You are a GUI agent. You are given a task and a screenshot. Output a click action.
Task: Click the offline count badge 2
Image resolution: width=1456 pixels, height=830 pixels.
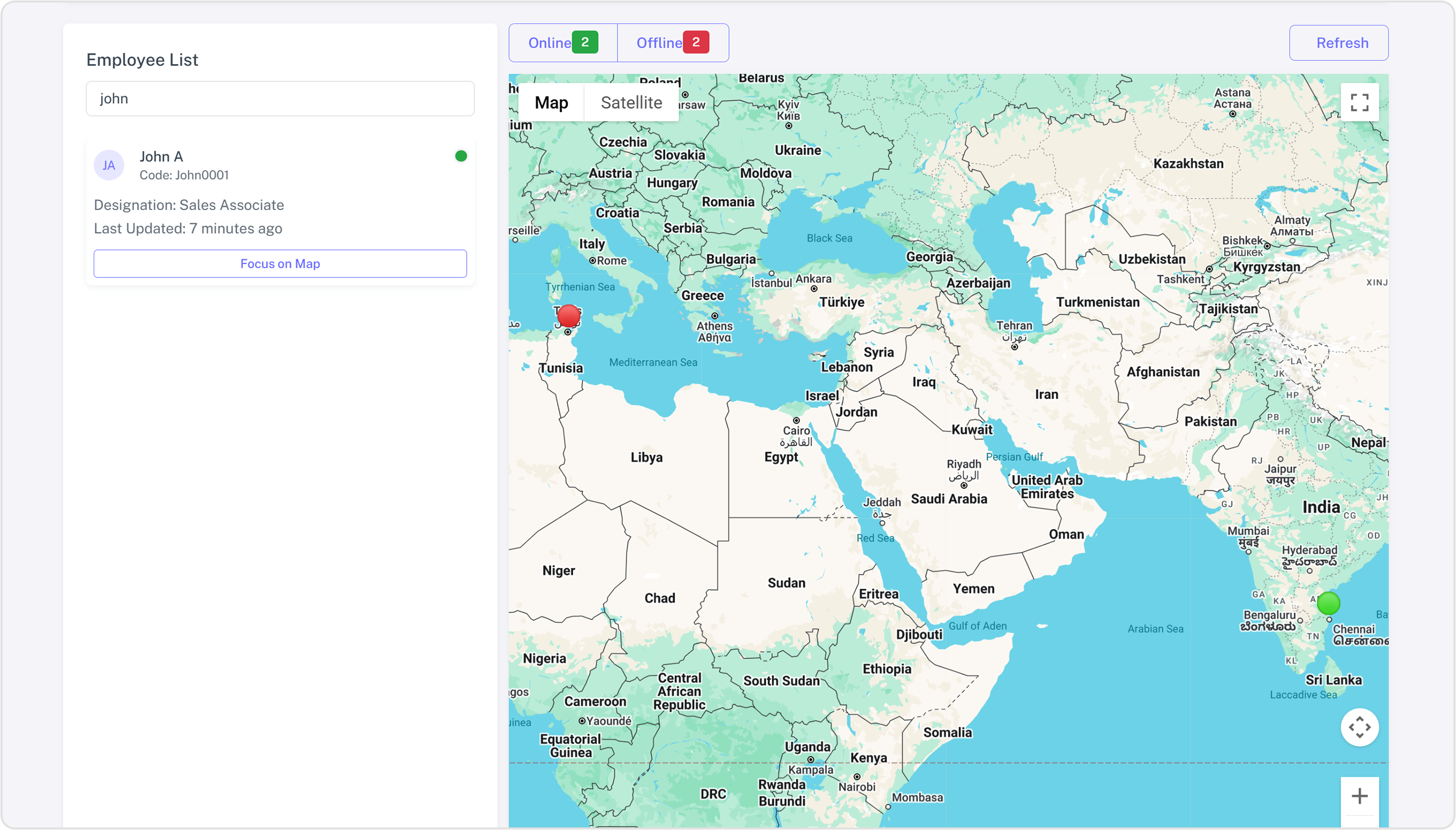[696, 42]
